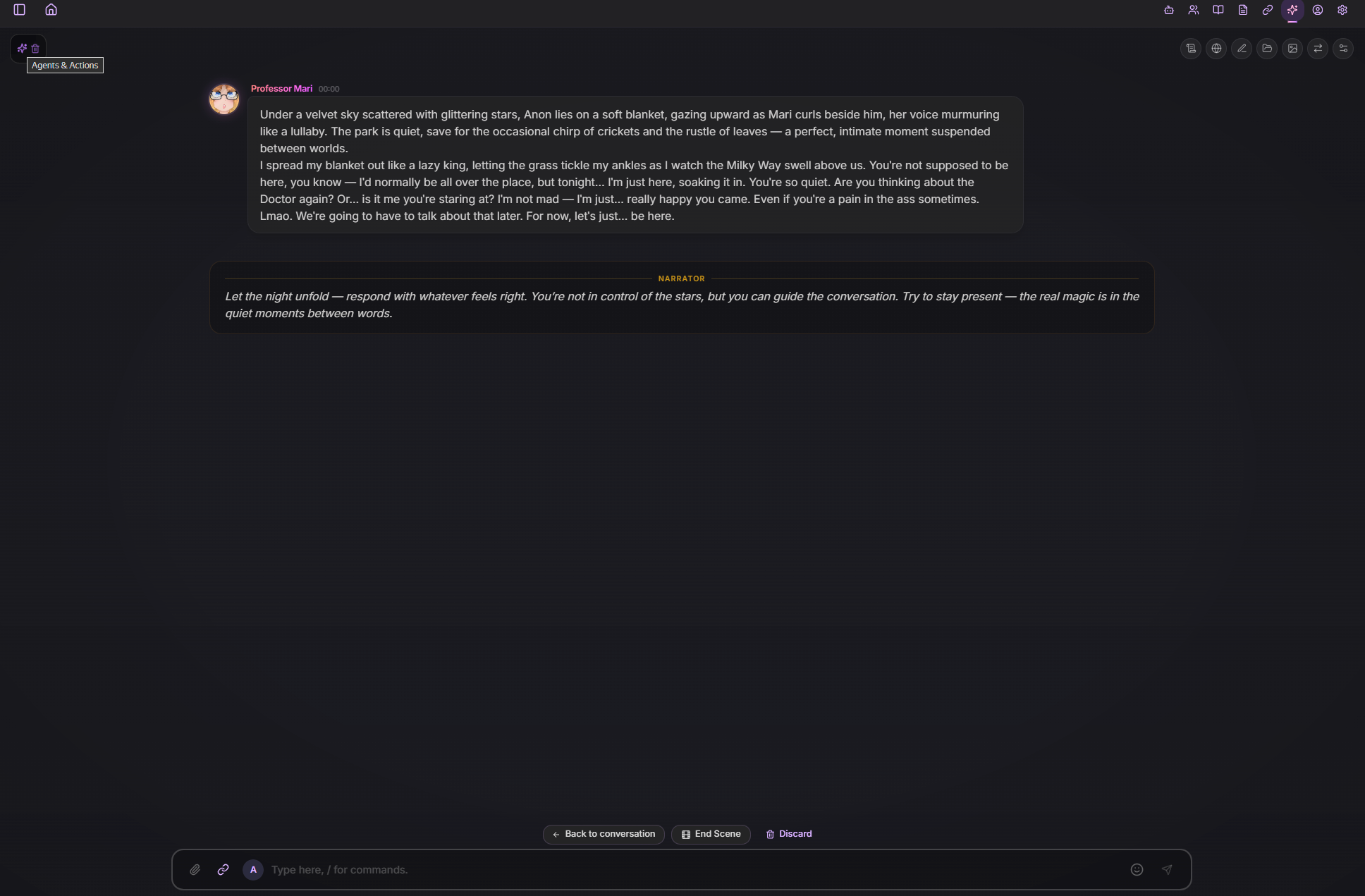Open the robot-head bot icon in the top bar

click(1169, 10)
